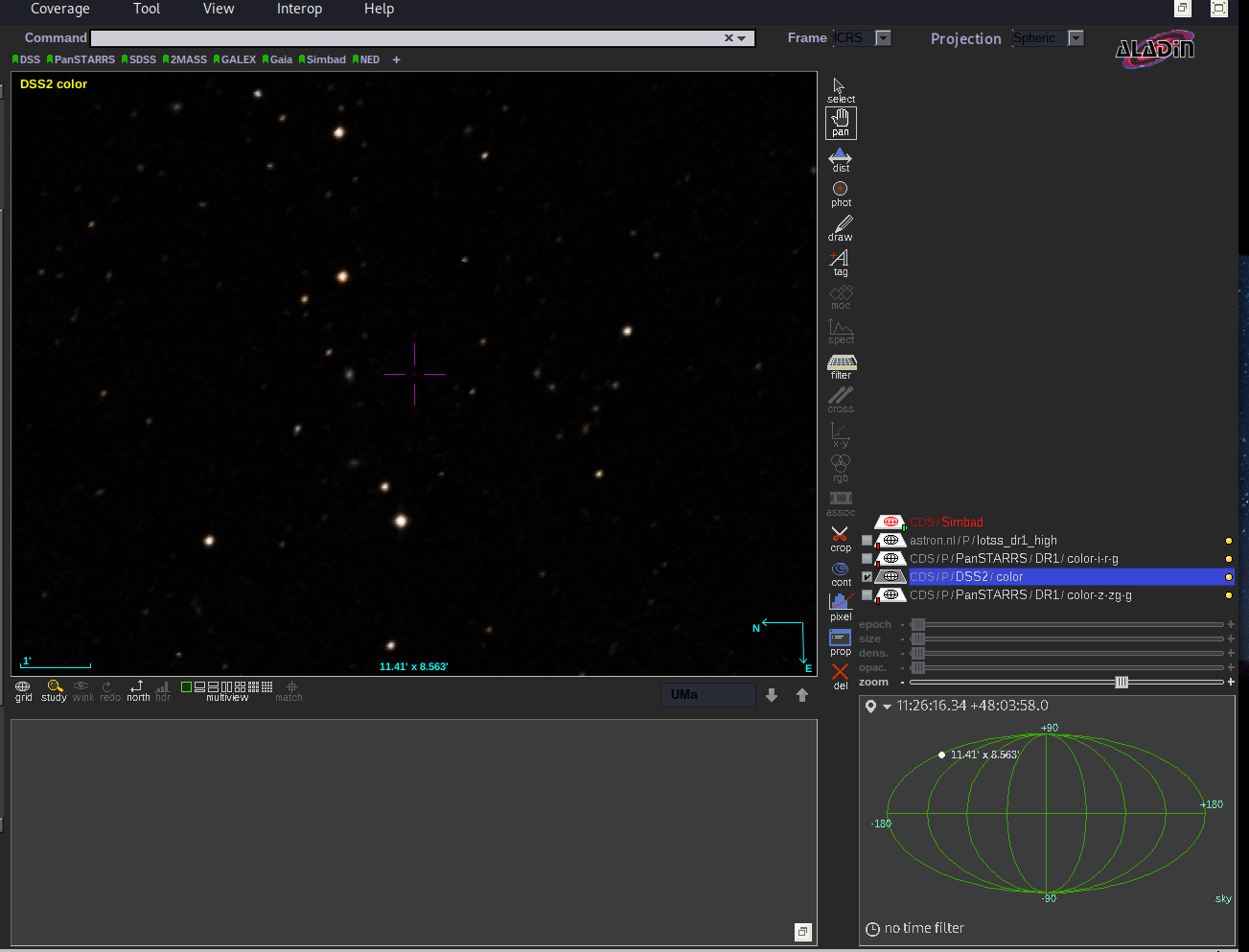
Task: Choose the tag annotation tool
Action: (x=841, y=263)
